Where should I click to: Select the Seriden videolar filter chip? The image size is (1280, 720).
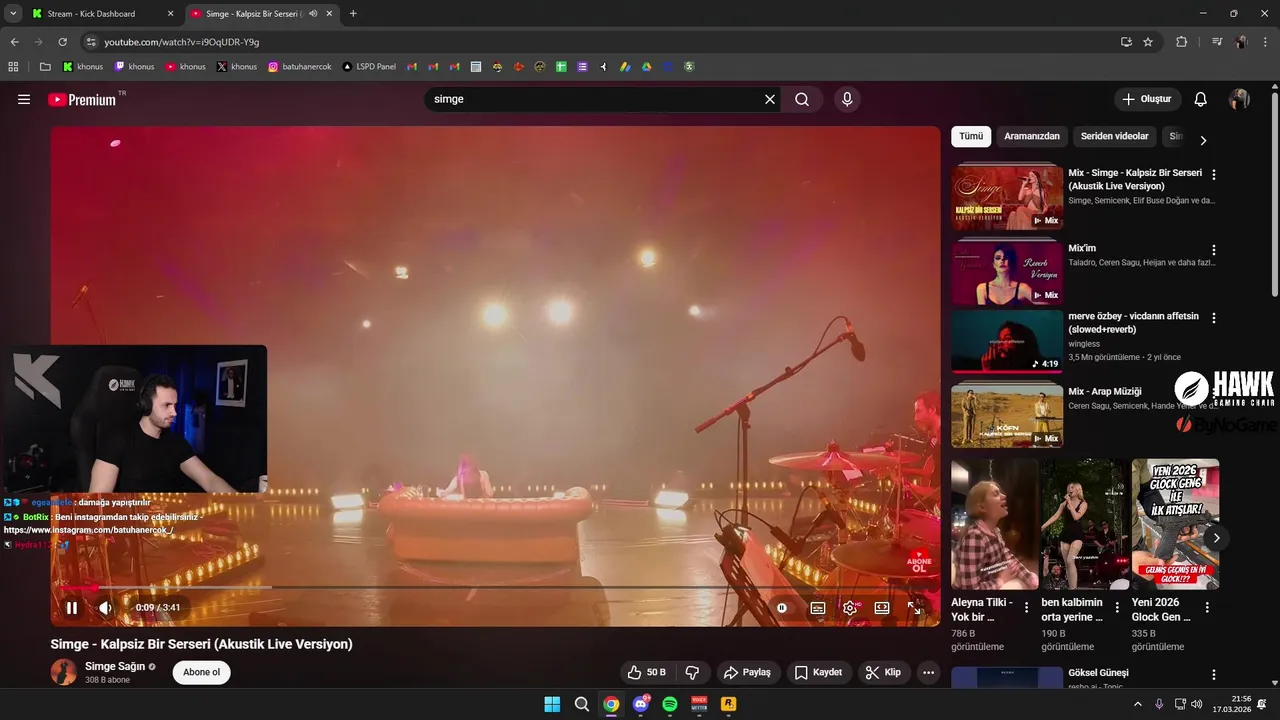1114,137
